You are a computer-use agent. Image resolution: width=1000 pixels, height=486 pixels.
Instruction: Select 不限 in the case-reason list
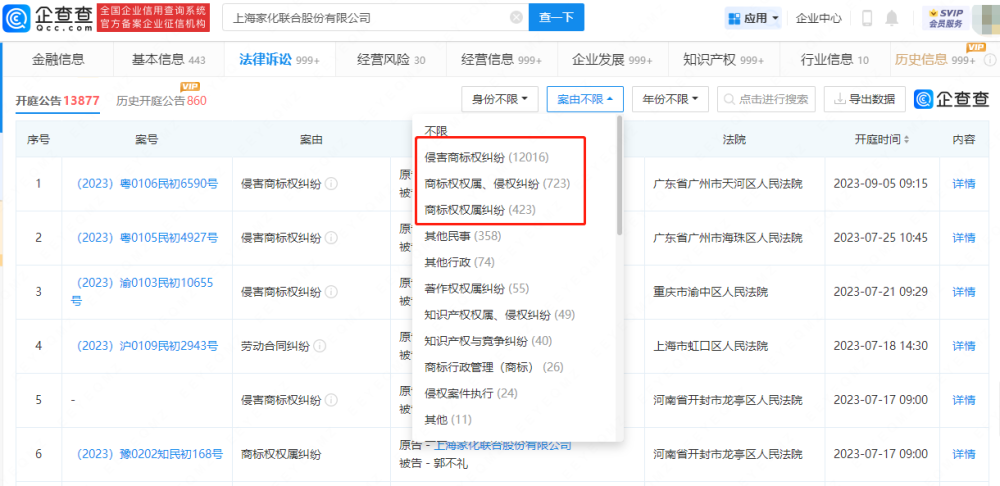(436, 130)
